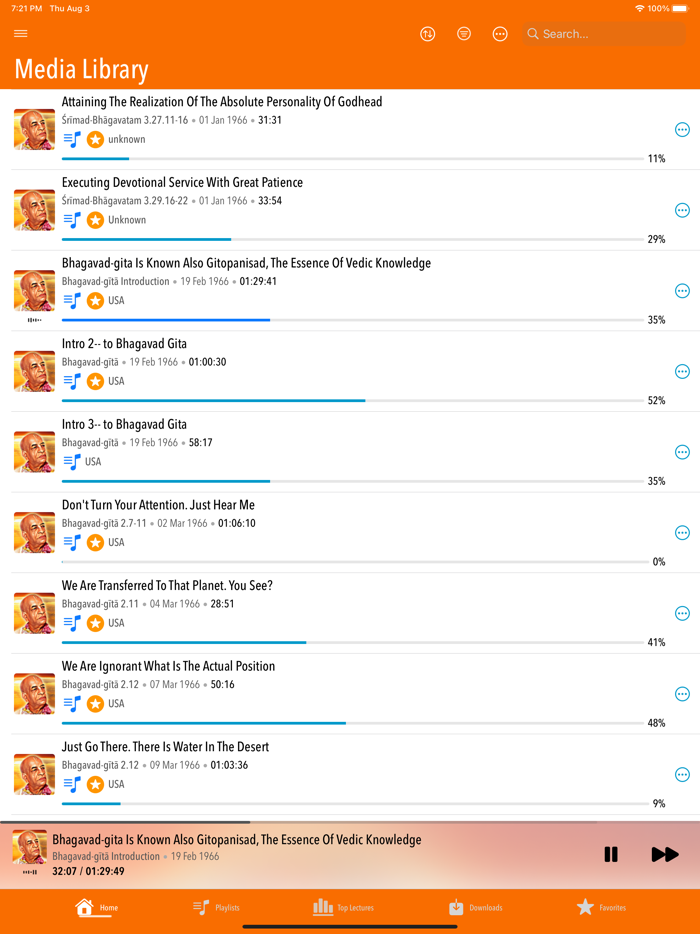700x934 pixels.
Task: Open ellipsis menu for We Are Transferred lecture
Action: (x=682, y=613)
